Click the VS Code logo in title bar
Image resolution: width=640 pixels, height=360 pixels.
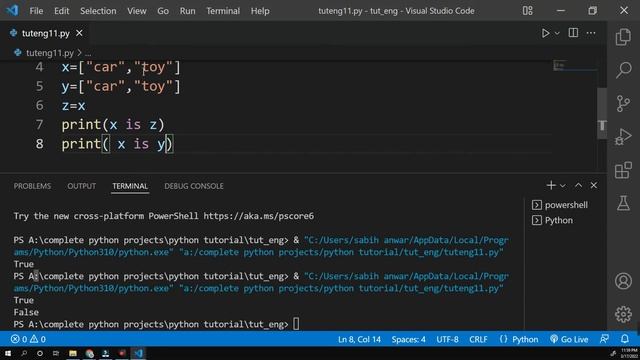pos(12,10)
